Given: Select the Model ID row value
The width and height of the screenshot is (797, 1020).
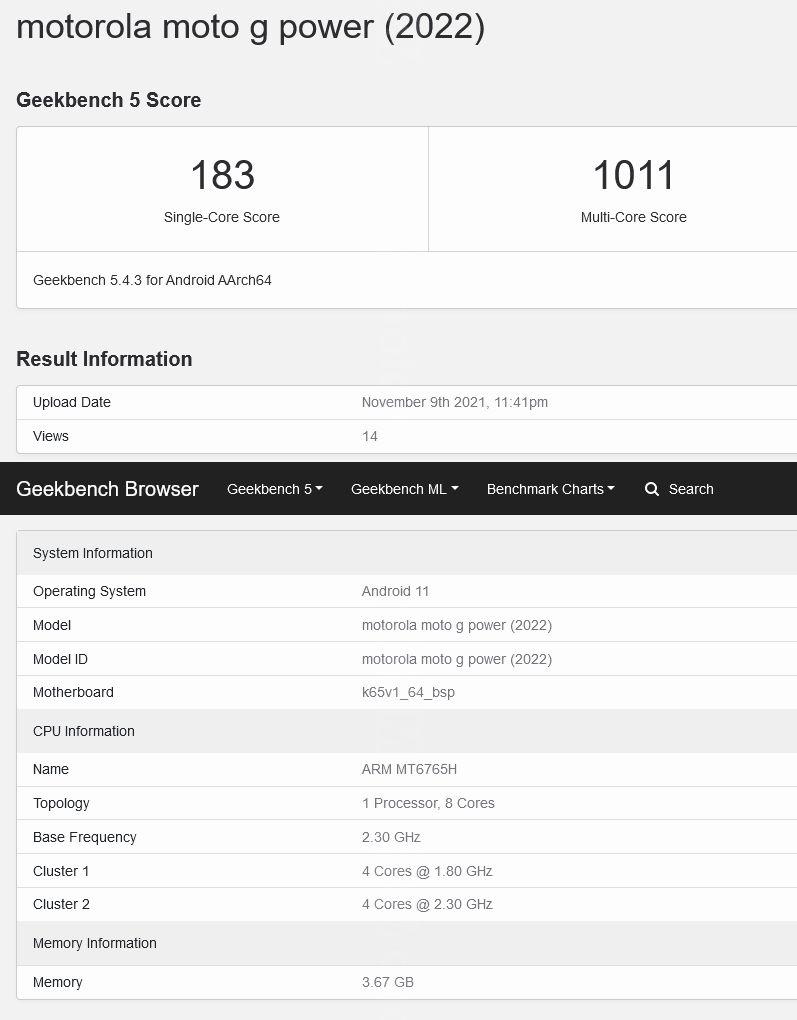Looking at the screenshot, I should (457, 659).
